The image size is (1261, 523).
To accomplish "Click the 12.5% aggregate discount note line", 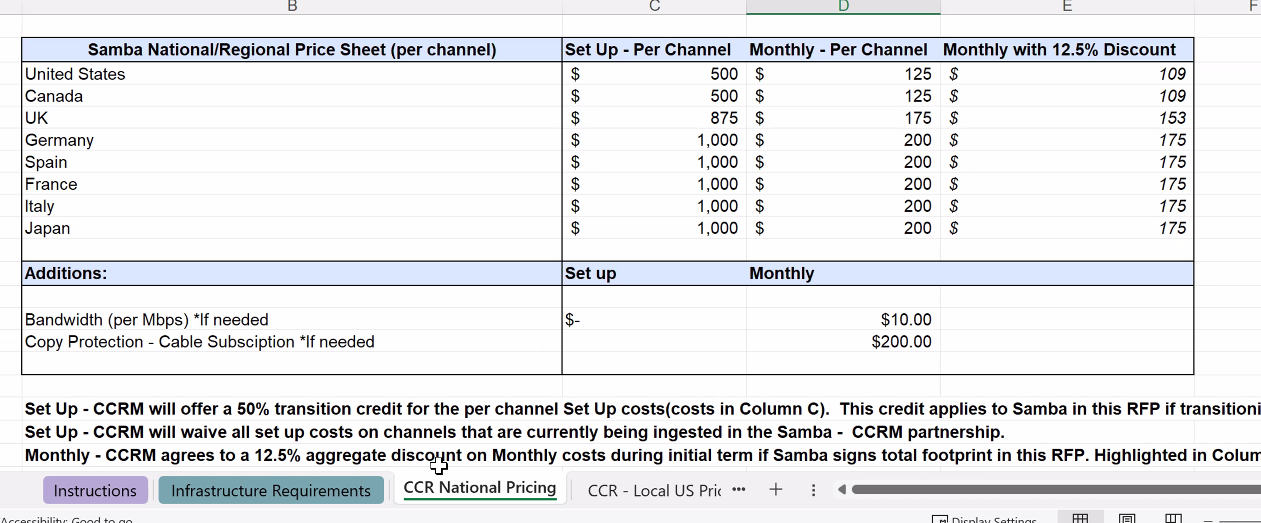I will [642, 455].
